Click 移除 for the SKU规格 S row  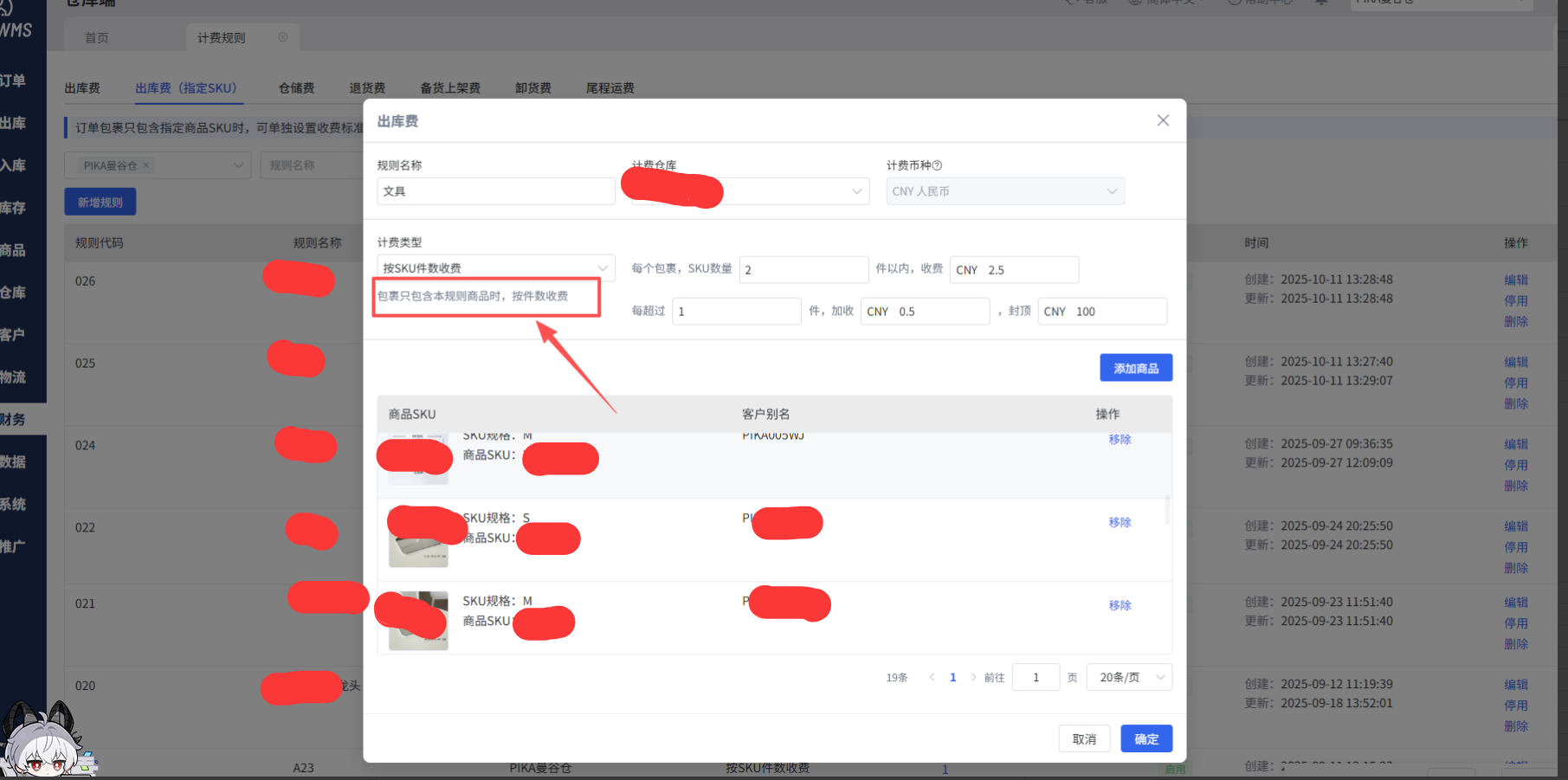1120,522
